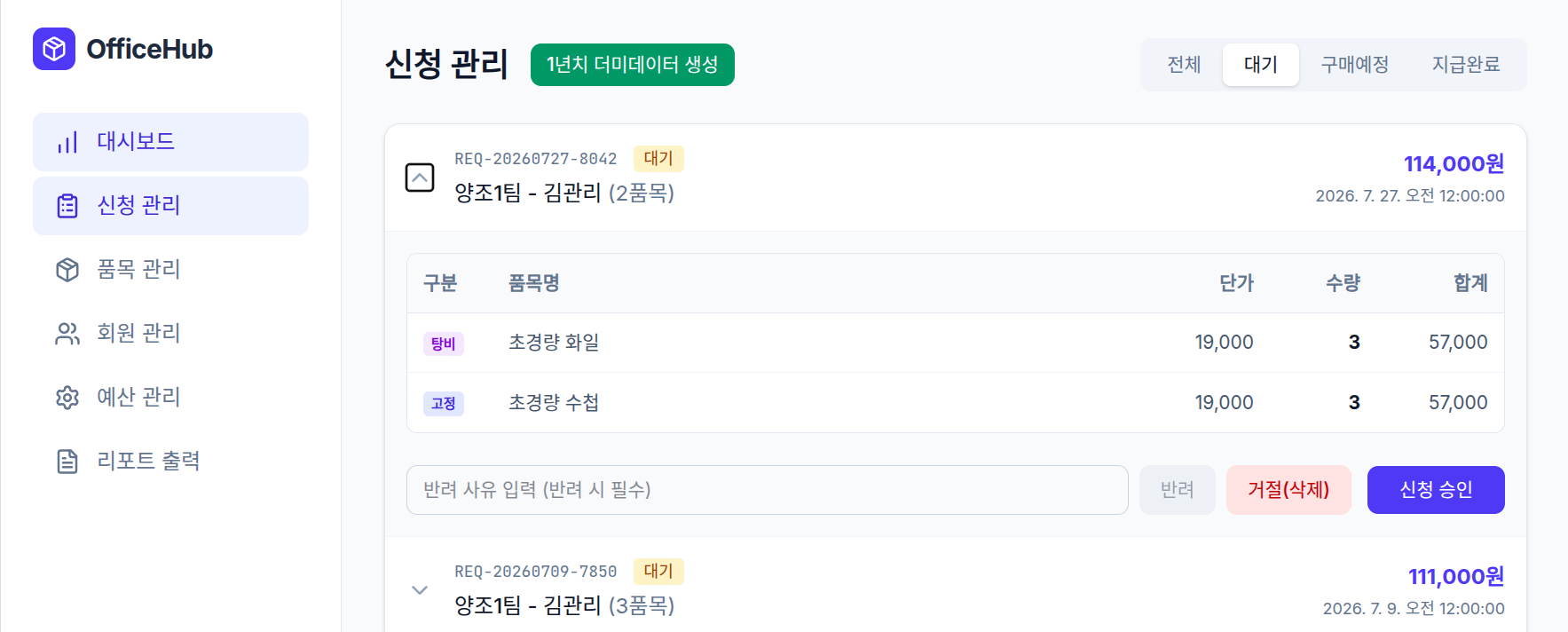Click the 탕비 category tag badge
The width and height of the screenshot is (1568, 632).
click(443, 344)
